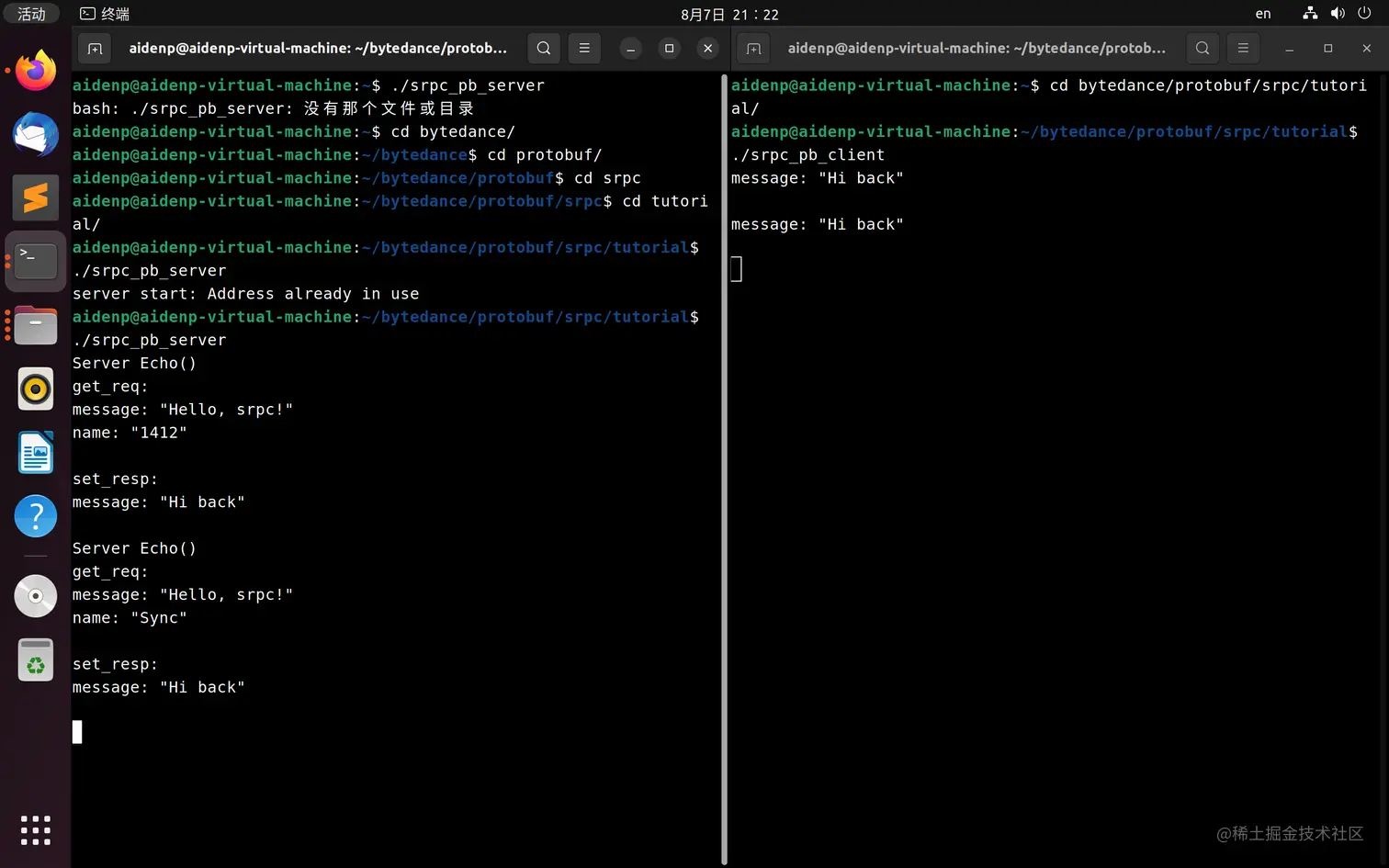Screen dimensions: 1389x868
Task: Open the Help icon in the dock
Action: [36, 516]
